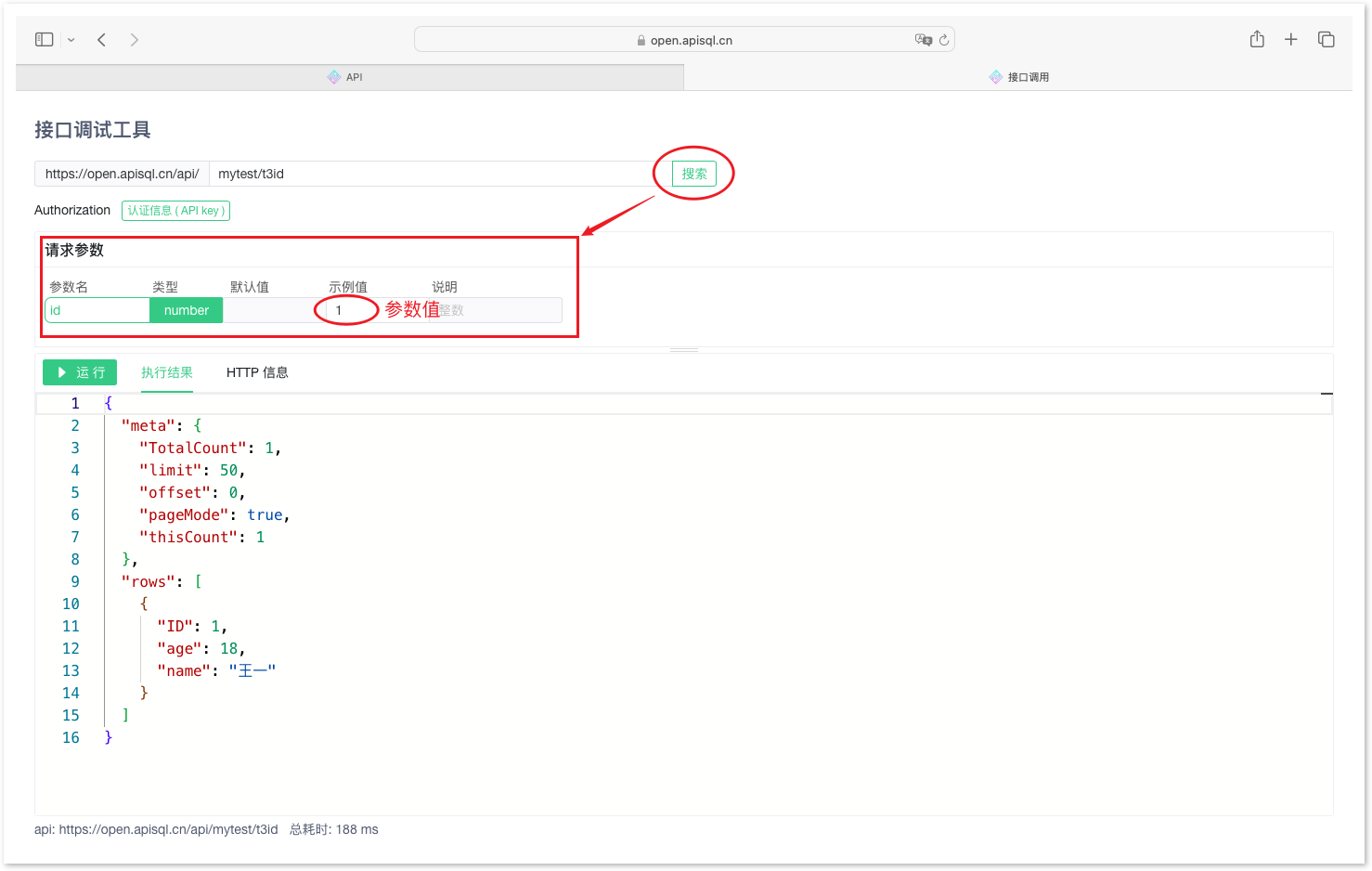Click the 请求参数 section title
The width and height of the screenshot is (1372, 871).
74,250
